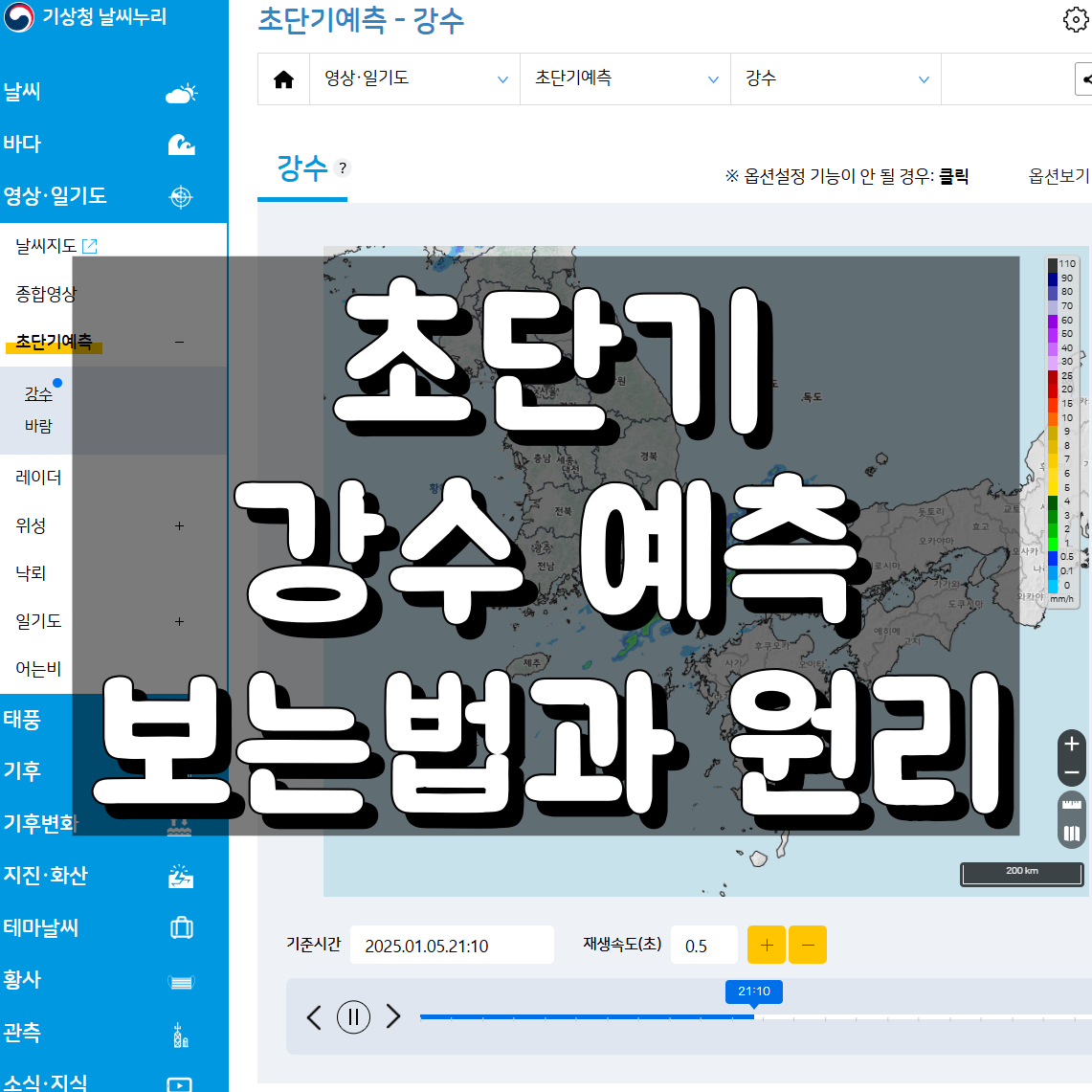Screen dimensions: 1092x1092
Task: Click the 테마날씨 suitcase icon
Action: (x=181, y=927)
